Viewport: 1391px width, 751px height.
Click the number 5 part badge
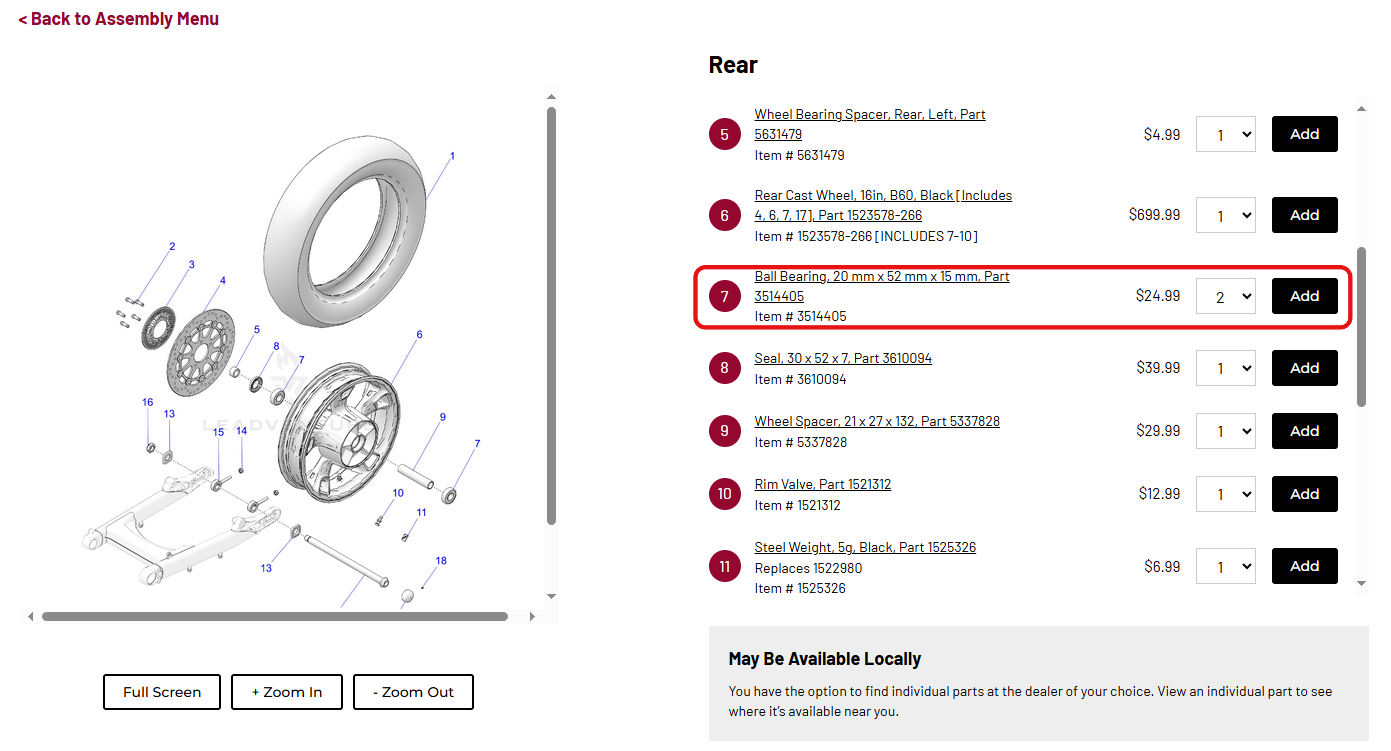725,134
